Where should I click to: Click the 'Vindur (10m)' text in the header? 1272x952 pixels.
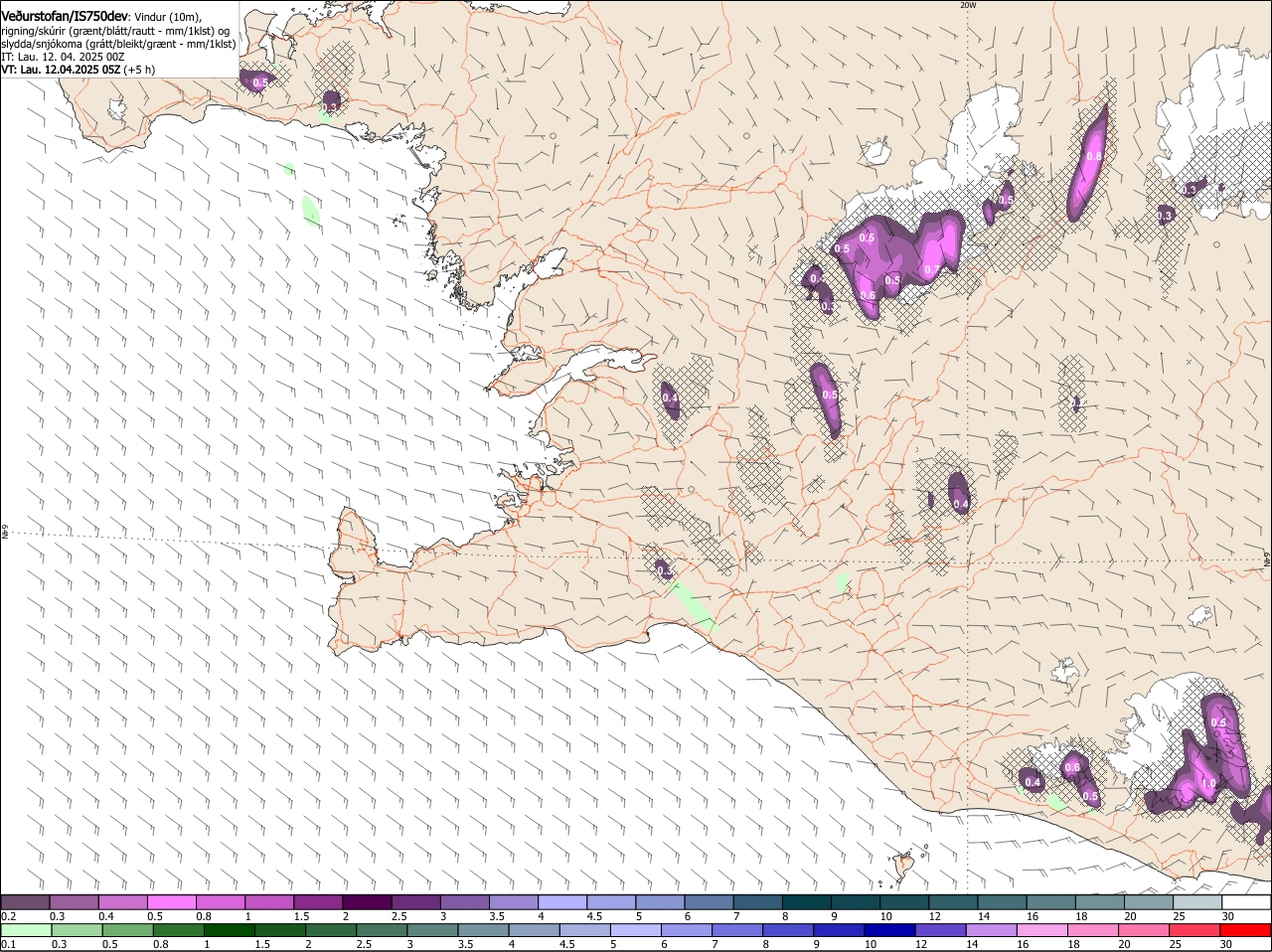[x=168, y=16]
